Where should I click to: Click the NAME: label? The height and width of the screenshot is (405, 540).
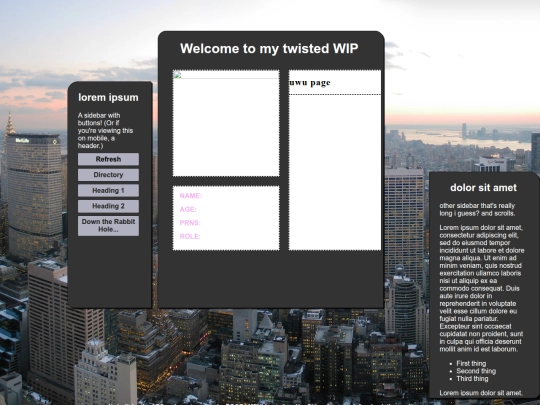pos(190,196)
